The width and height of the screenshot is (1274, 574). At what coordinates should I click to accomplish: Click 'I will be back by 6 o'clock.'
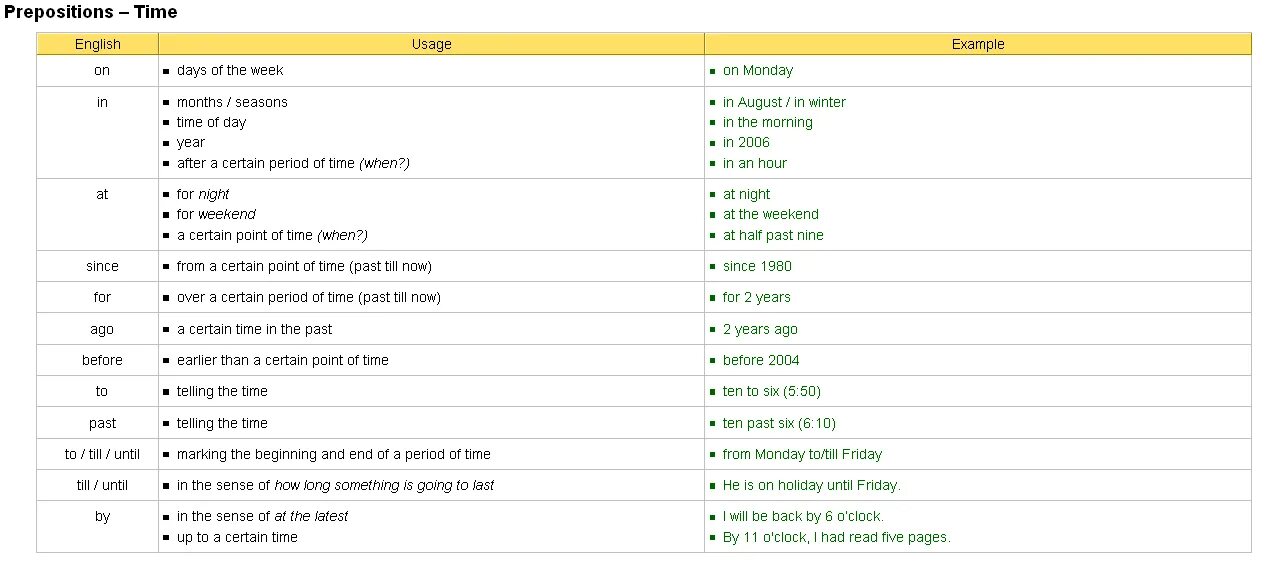[803, 517]
